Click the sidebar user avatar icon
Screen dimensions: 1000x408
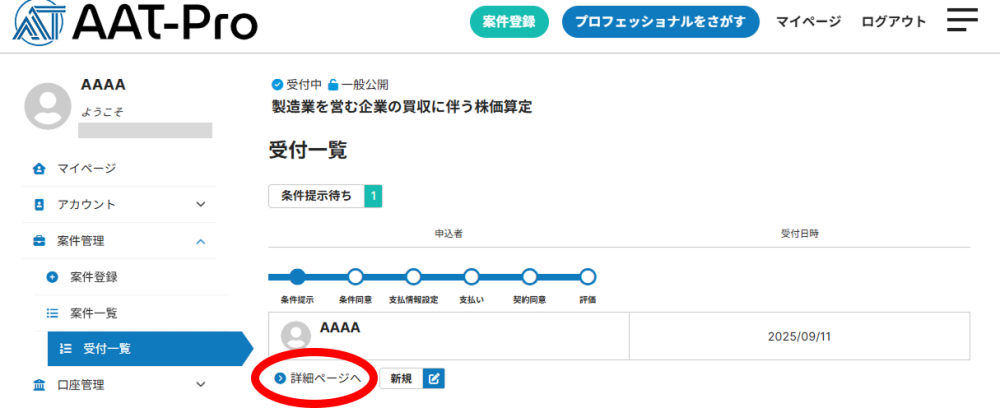pyautogui.click(x=48, y=104)
